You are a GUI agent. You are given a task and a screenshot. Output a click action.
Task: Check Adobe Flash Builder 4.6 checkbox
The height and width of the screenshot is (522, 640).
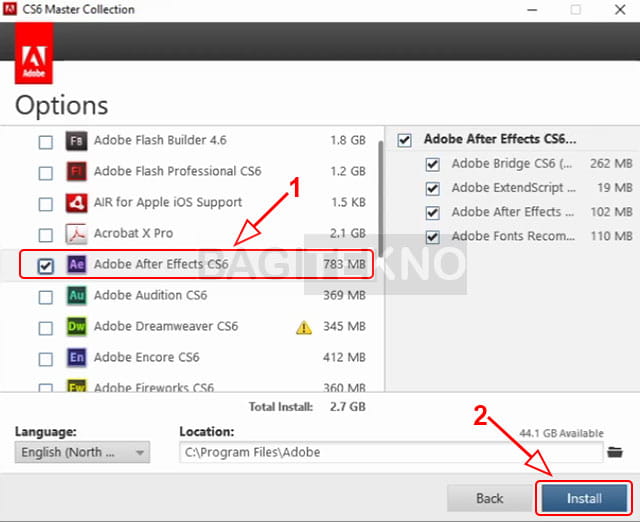pos(45,142)
